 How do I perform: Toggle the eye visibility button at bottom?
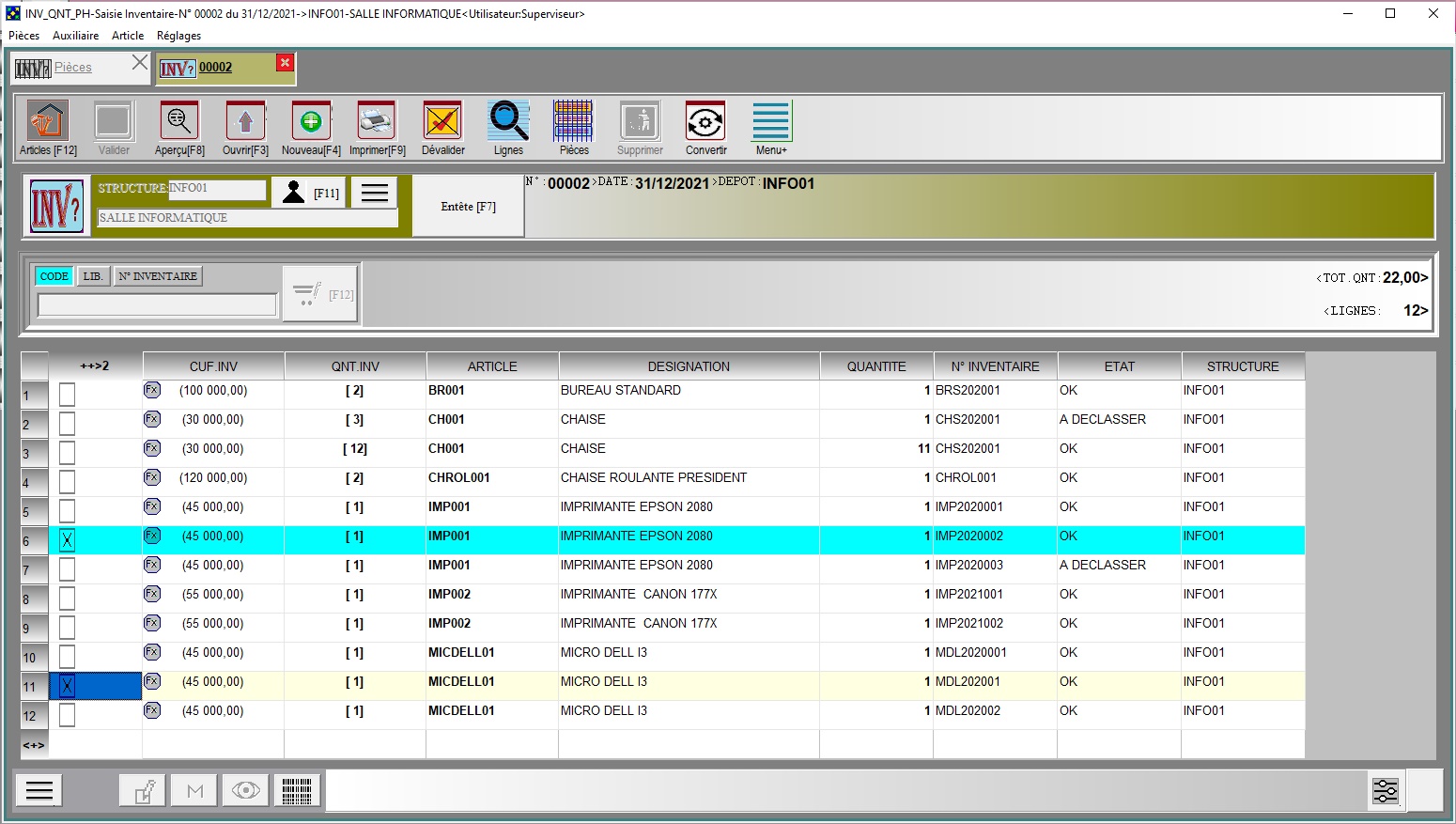[x=245, y=791]
